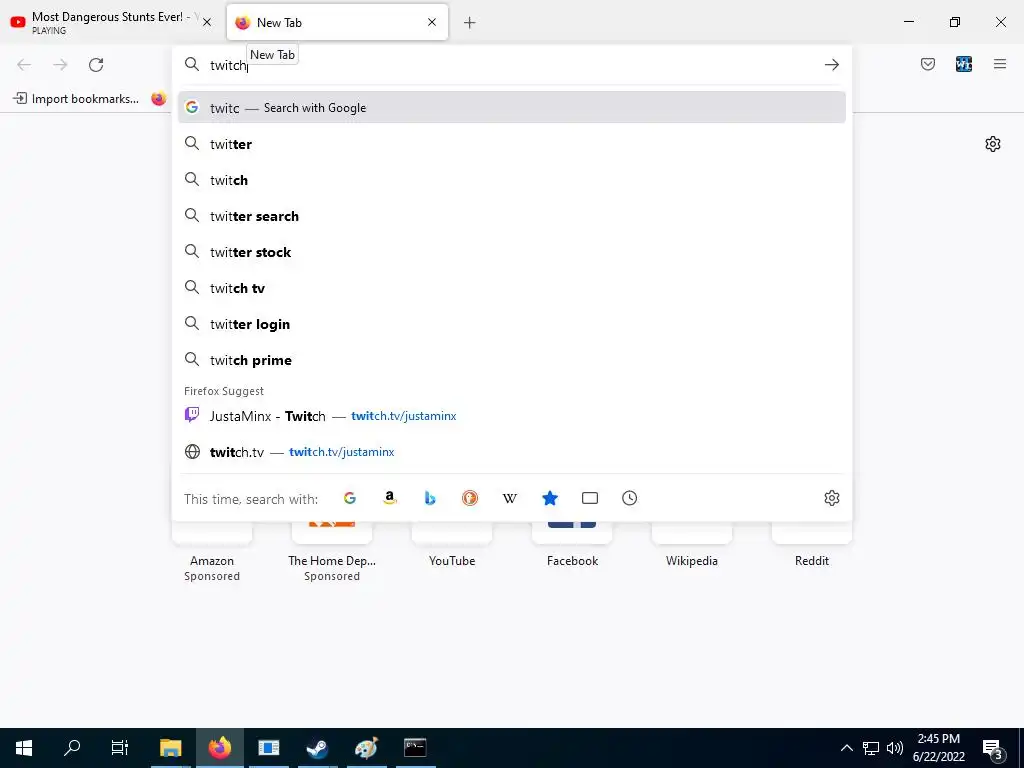Open the notification center icon
Screen dimensions: 1024x768
point(993,749)
